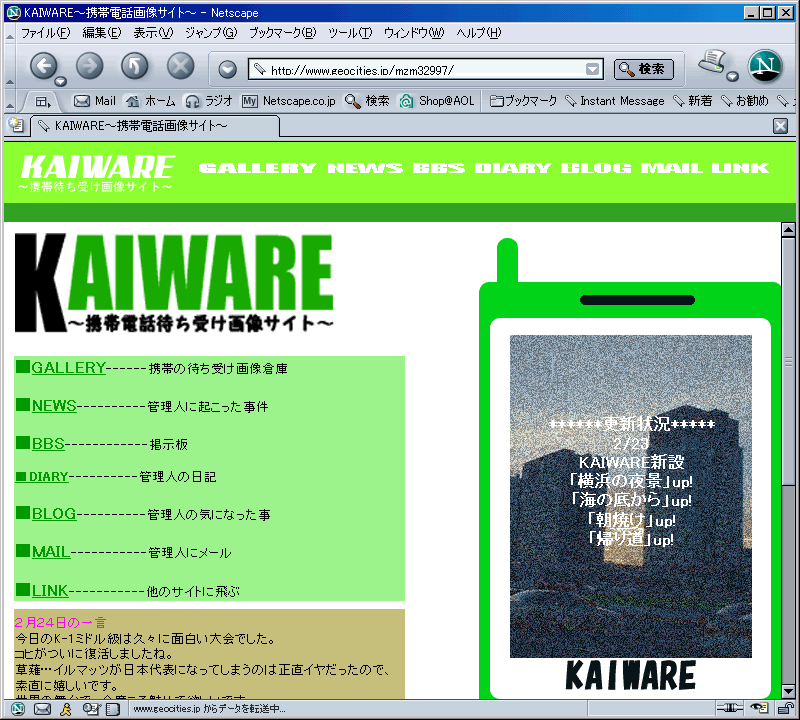Click the Netscape N logo throbber
Screen dimensions: 800x720
click(765, 66)
